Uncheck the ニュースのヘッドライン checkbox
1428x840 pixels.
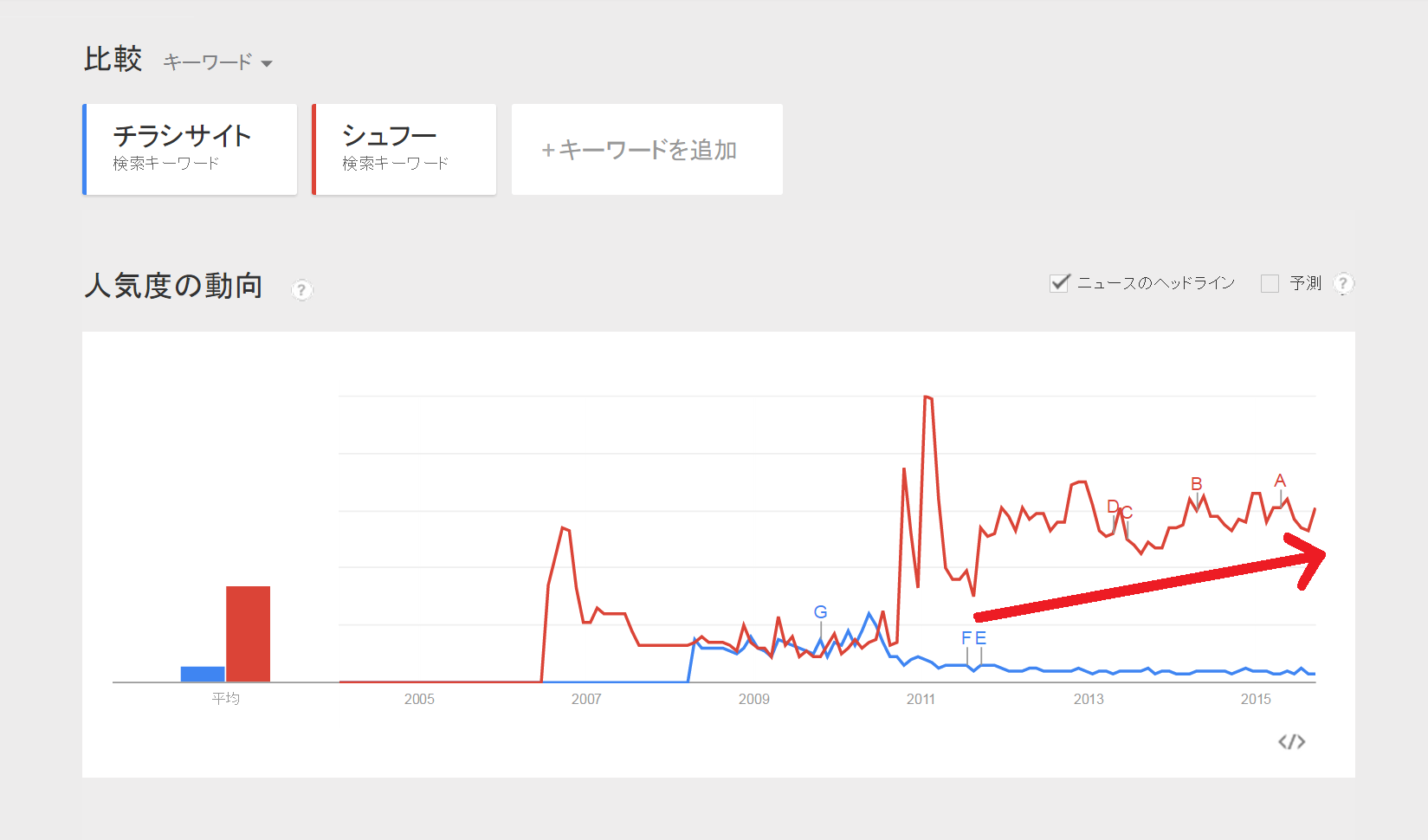pyautogui.click(x=1059, y=283)
